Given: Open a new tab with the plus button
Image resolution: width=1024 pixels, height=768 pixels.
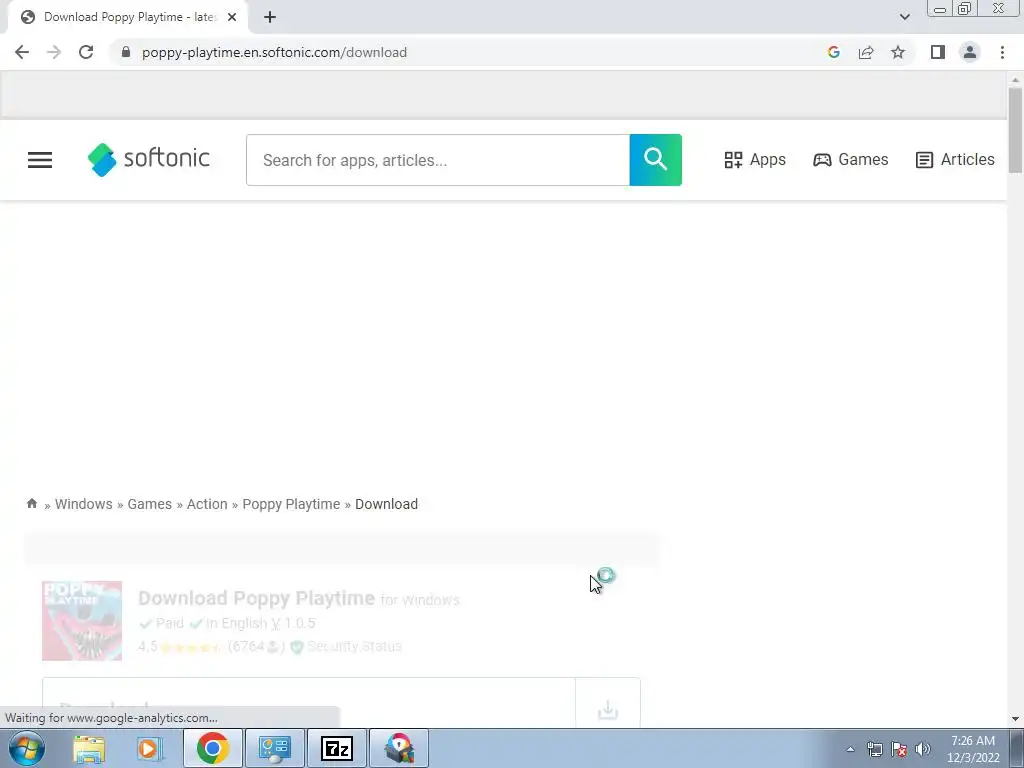Looking at the screenshot, I should click(x=270, y=17).
